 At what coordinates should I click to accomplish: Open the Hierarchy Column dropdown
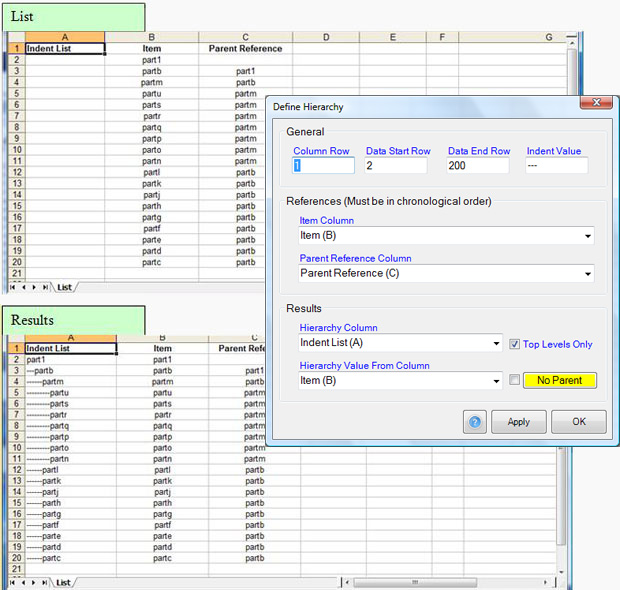click(x=494, y=344)
